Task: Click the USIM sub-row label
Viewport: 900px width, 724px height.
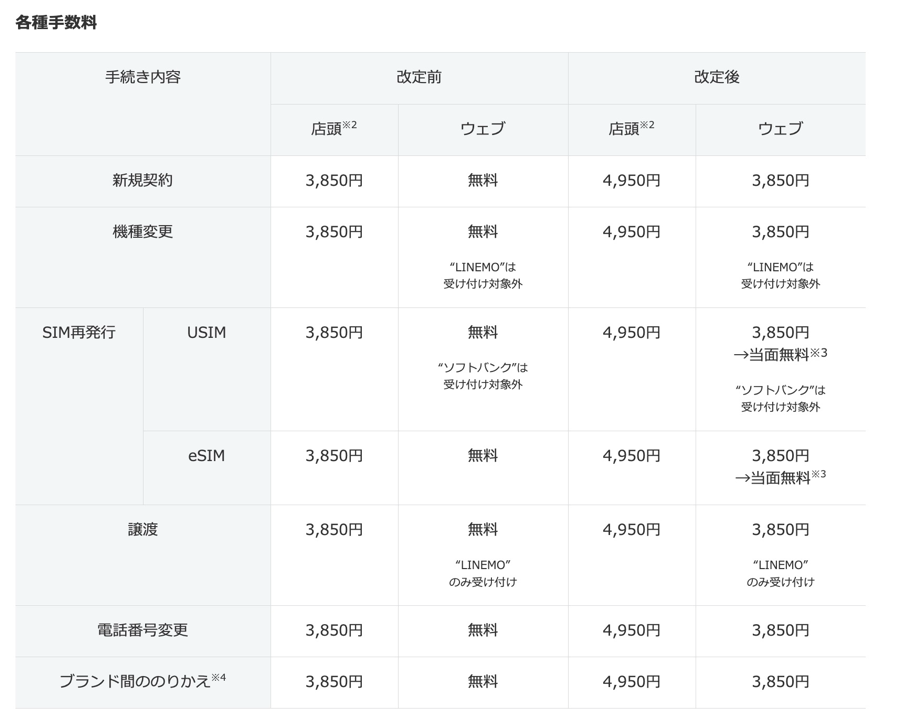Action: coord(207,332)
